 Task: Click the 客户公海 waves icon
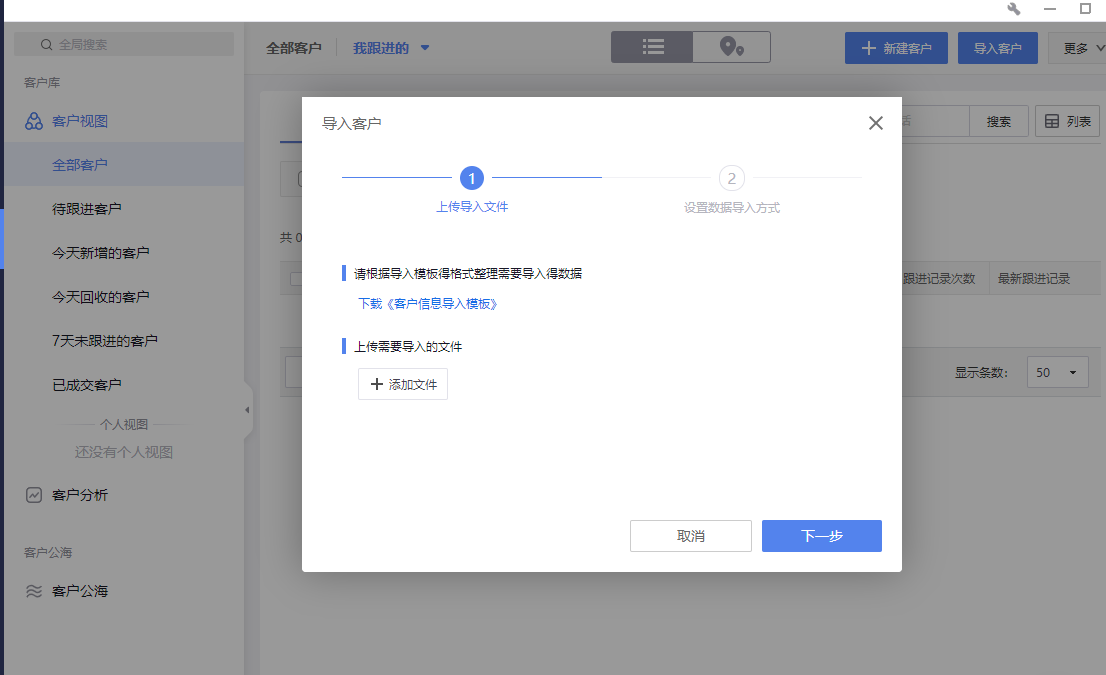[33, 591]
